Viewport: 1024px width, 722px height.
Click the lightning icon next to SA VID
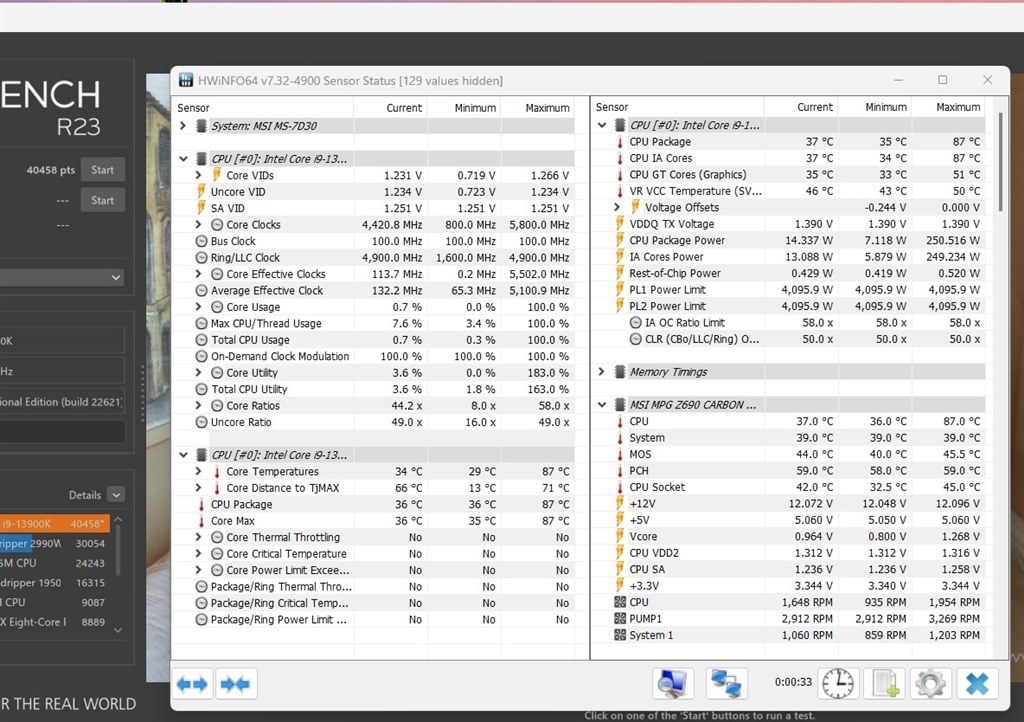[201, 208]
